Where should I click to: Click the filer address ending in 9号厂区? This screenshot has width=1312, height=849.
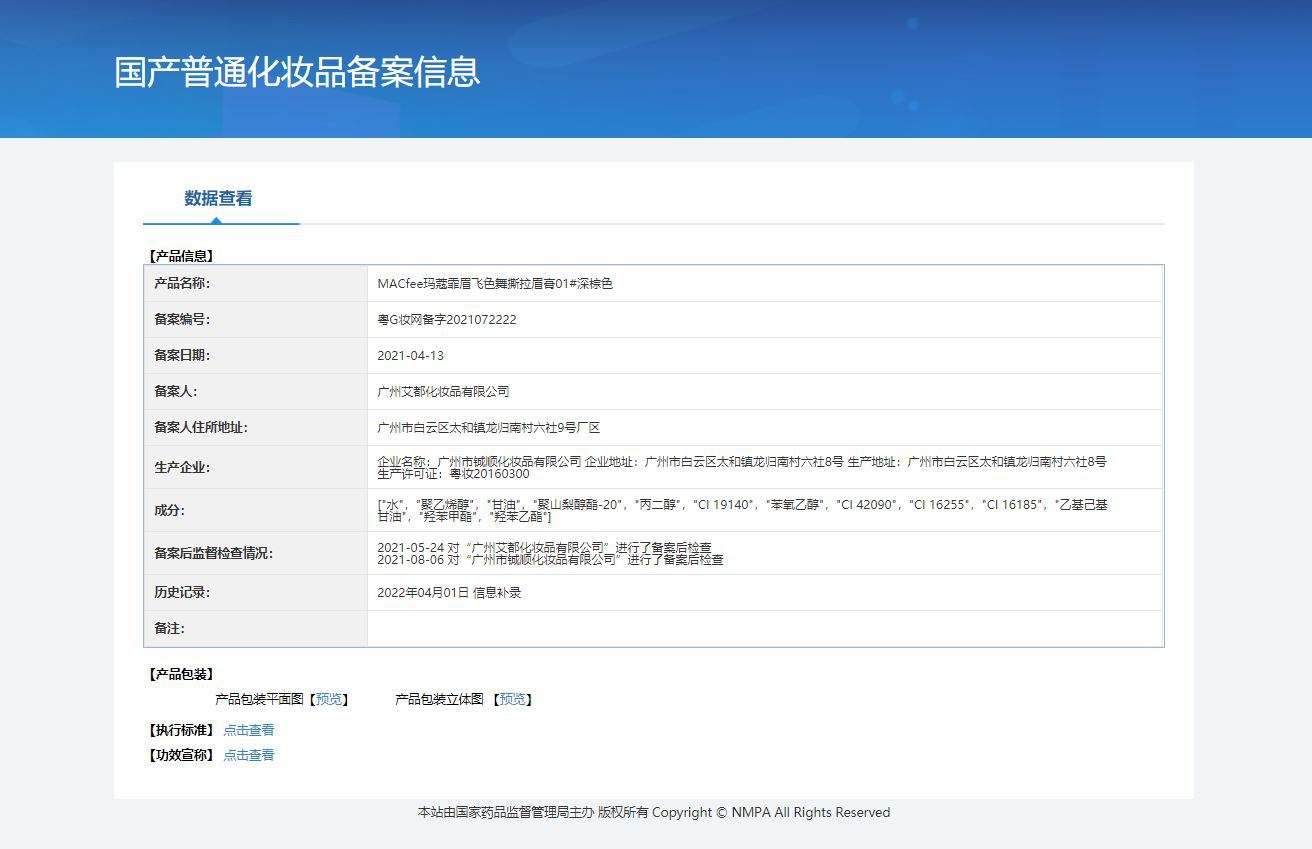pos(488,428)
